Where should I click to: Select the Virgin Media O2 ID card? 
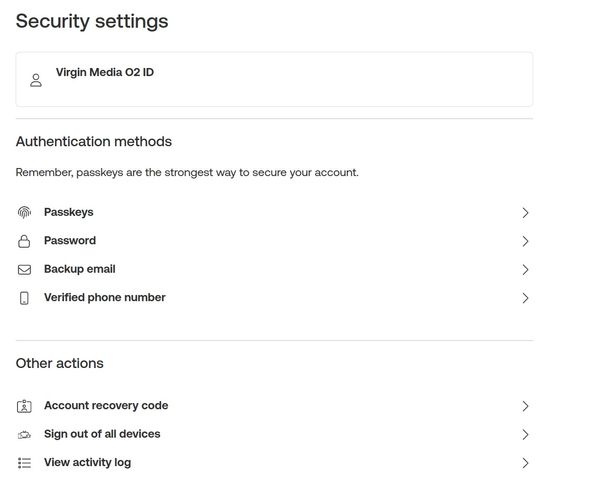pos(274,79)
